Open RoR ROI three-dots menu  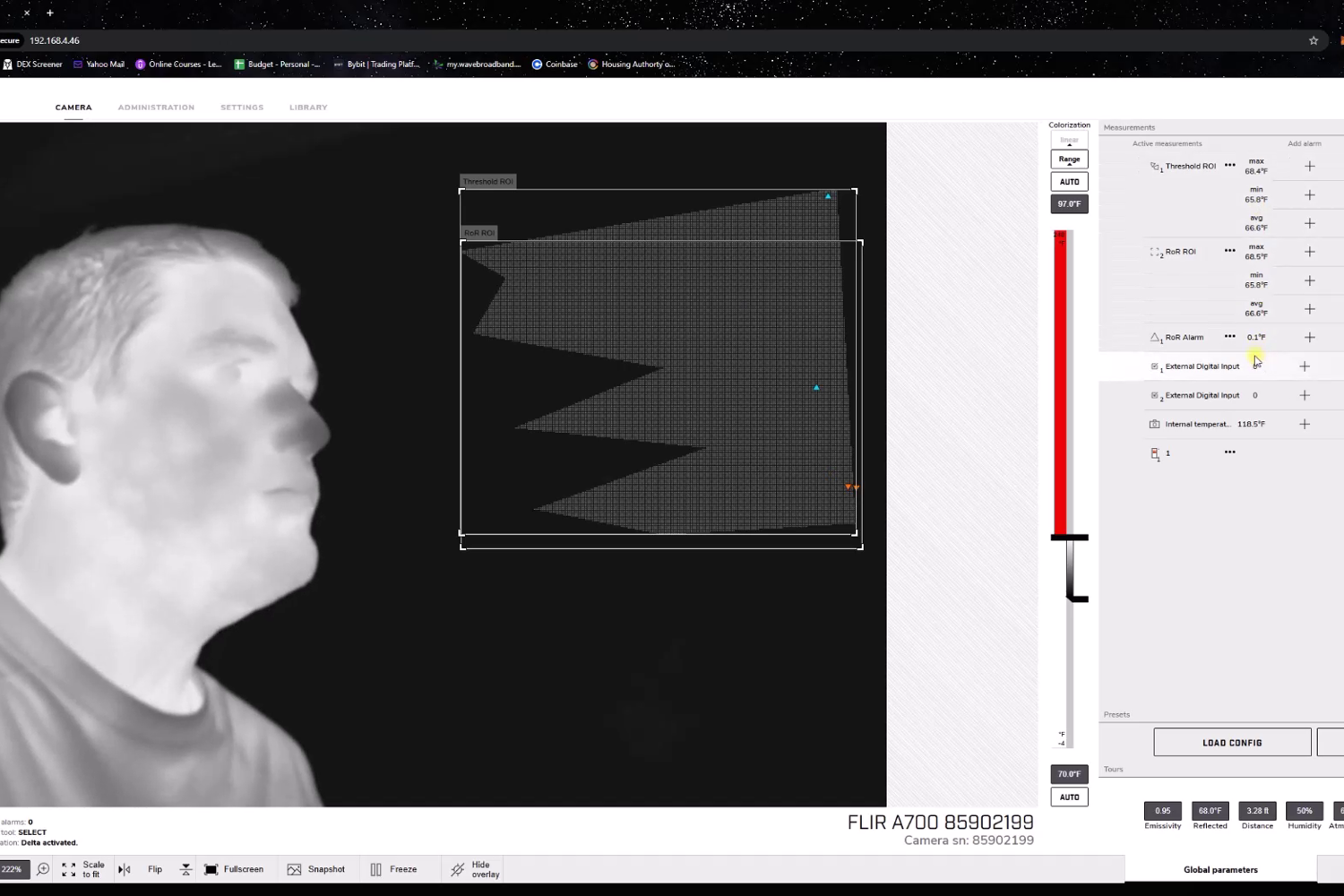1229,251
